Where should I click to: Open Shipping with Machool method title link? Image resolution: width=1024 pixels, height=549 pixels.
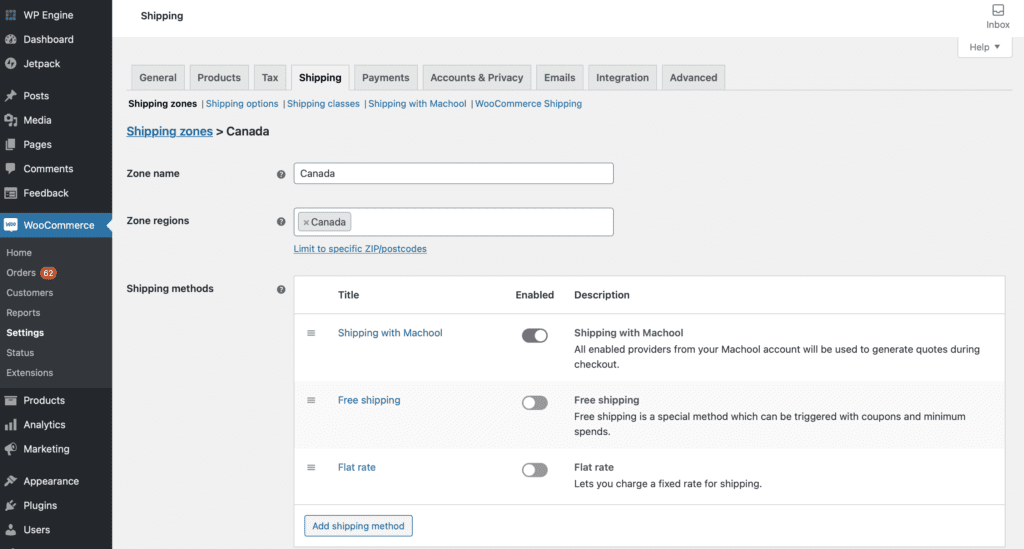(390, 333)
